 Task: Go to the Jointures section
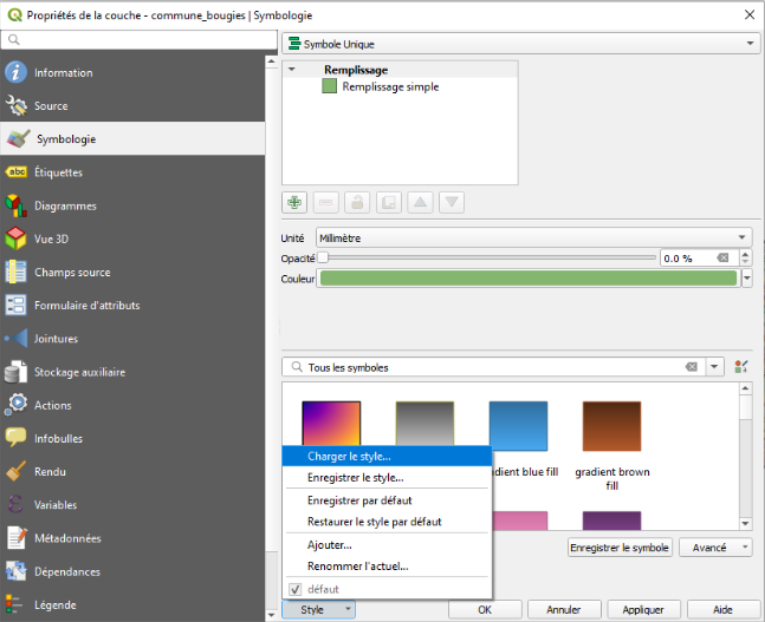point(56,339)
